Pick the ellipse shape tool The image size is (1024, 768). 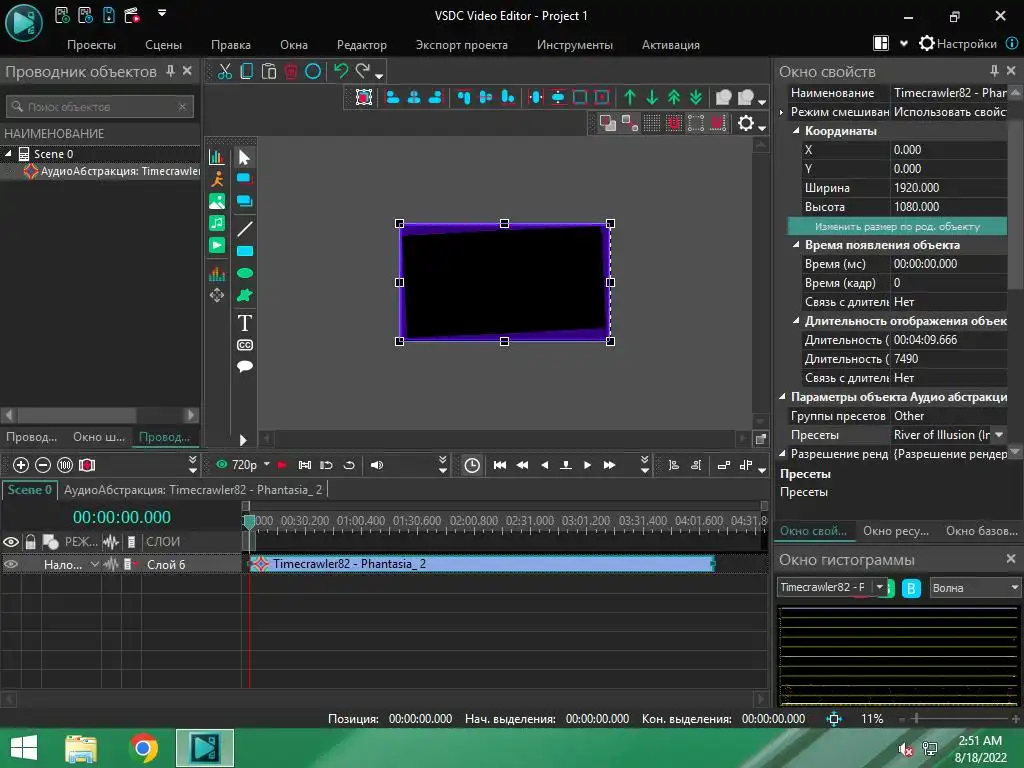(244, 273)
